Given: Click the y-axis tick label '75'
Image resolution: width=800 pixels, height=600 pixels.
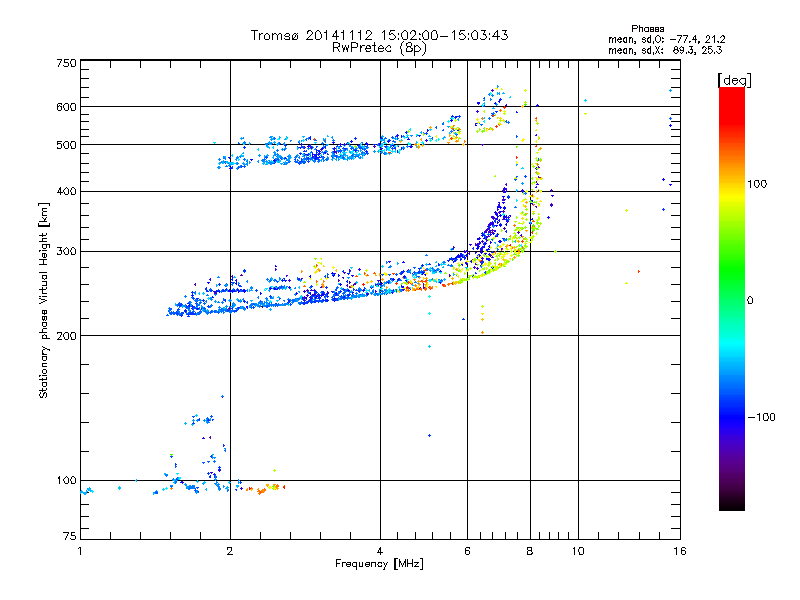Looking at the screenshot, I should [69, 536].
